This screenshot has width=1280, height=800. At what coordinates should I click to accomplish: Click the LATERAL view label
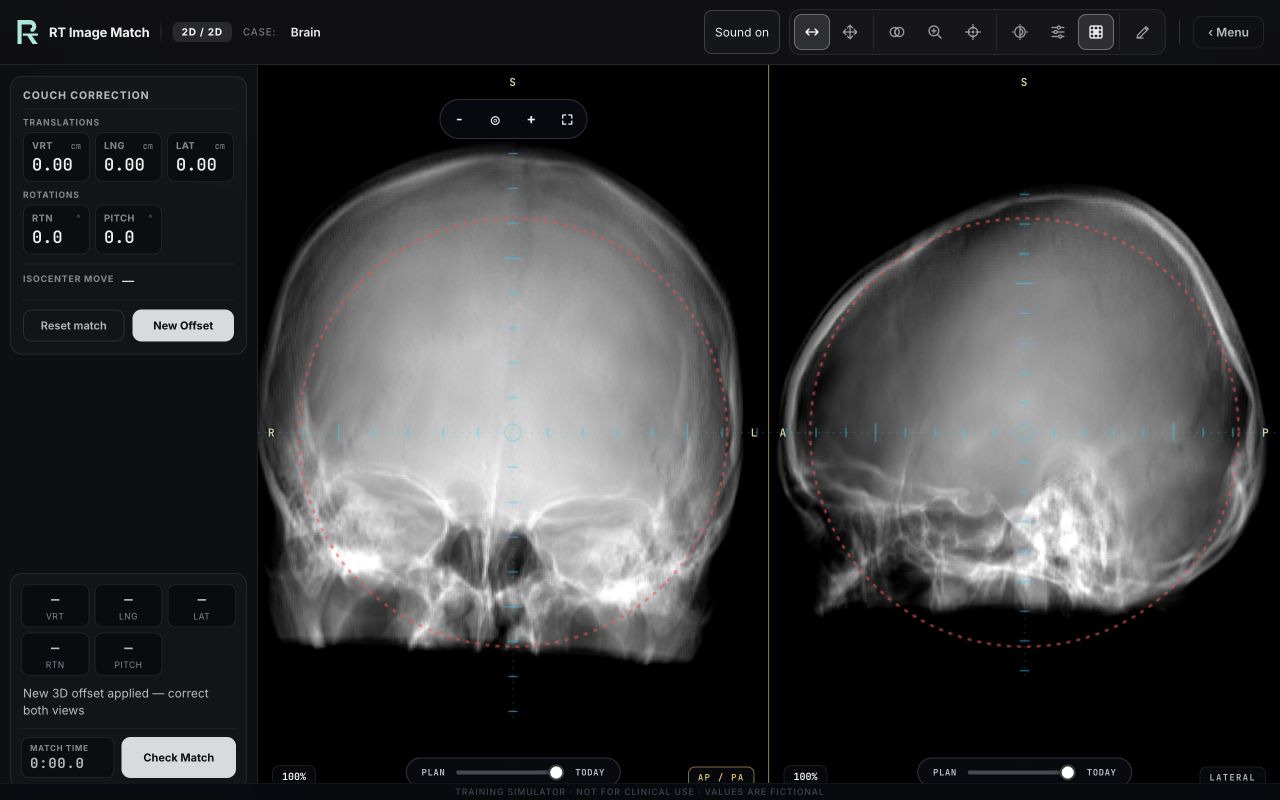[x=1232, y=777]
